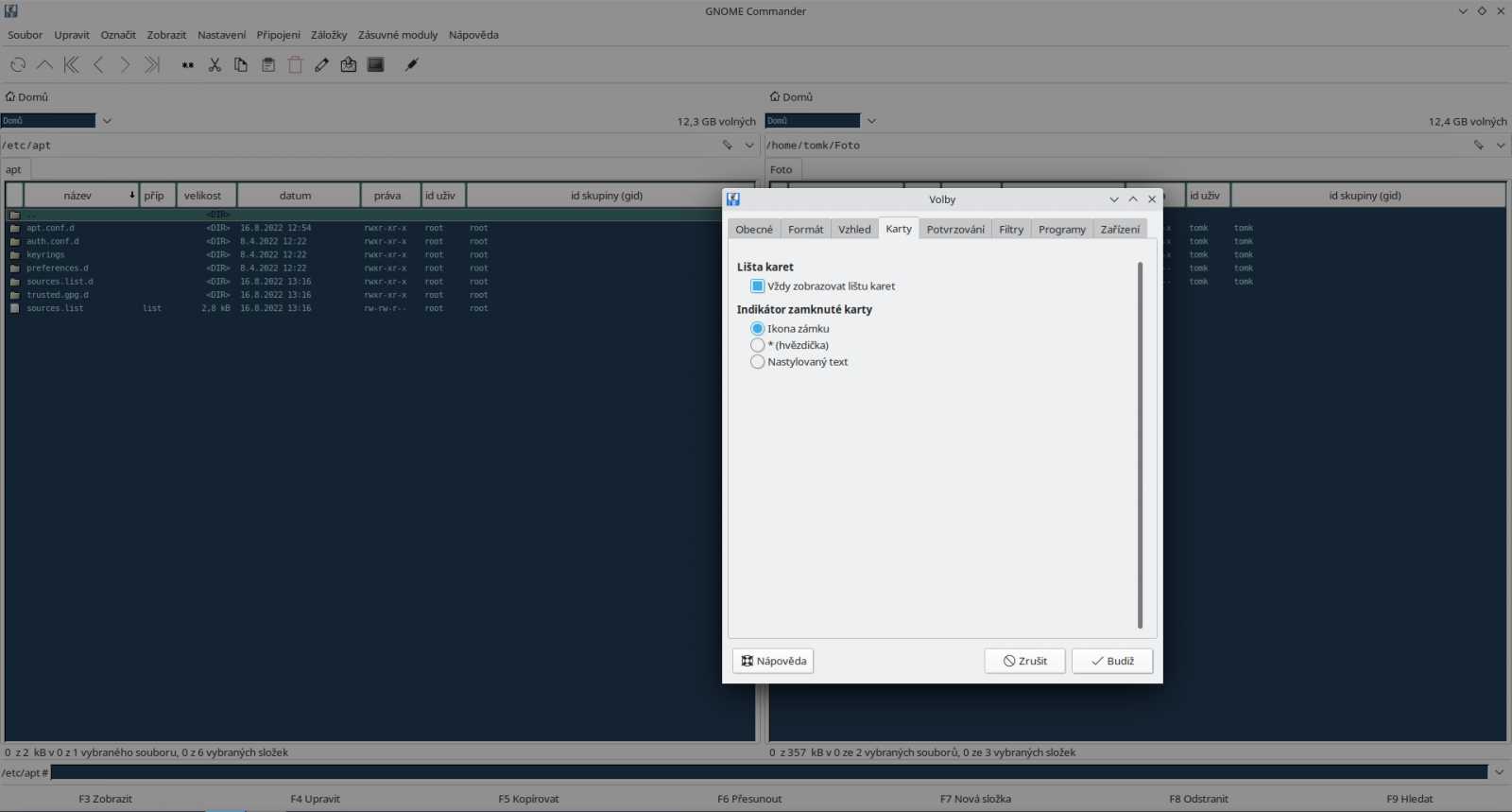Click the Volby dialog vertical scrollbar
Screen dimensions: 1512x812
[1141, 445]
